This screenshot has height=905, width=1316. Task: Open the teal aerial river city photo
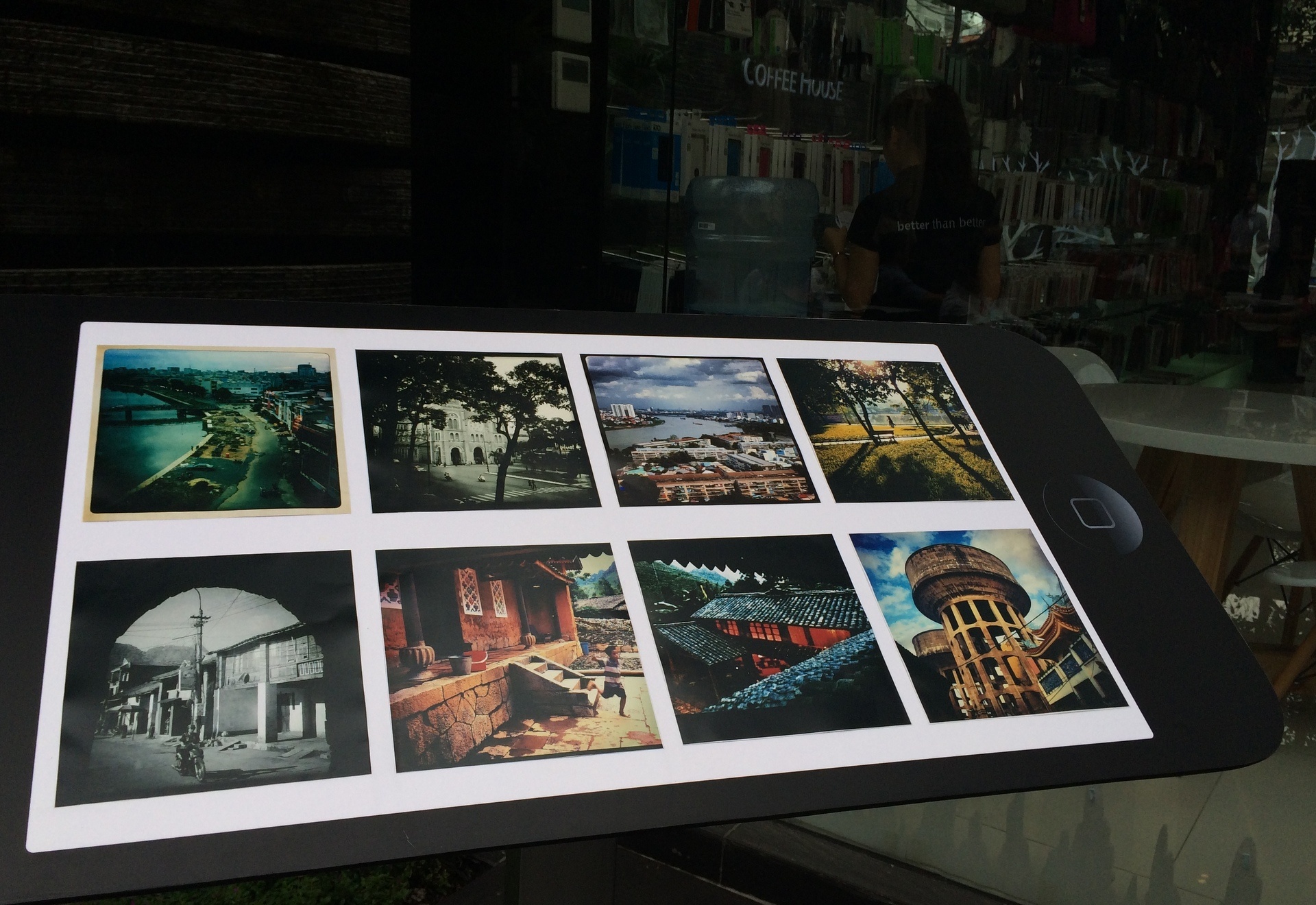pos(217,431)
